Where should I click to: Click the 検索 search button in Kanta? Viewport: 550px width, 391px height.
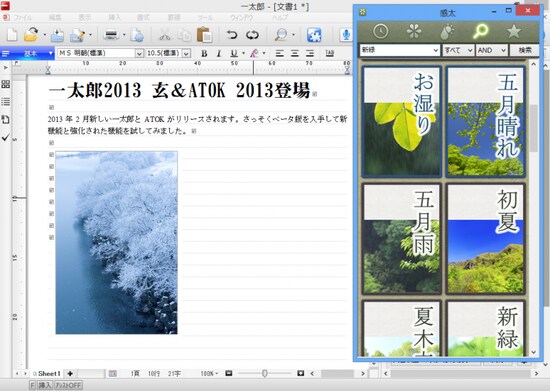pos(524,50)
